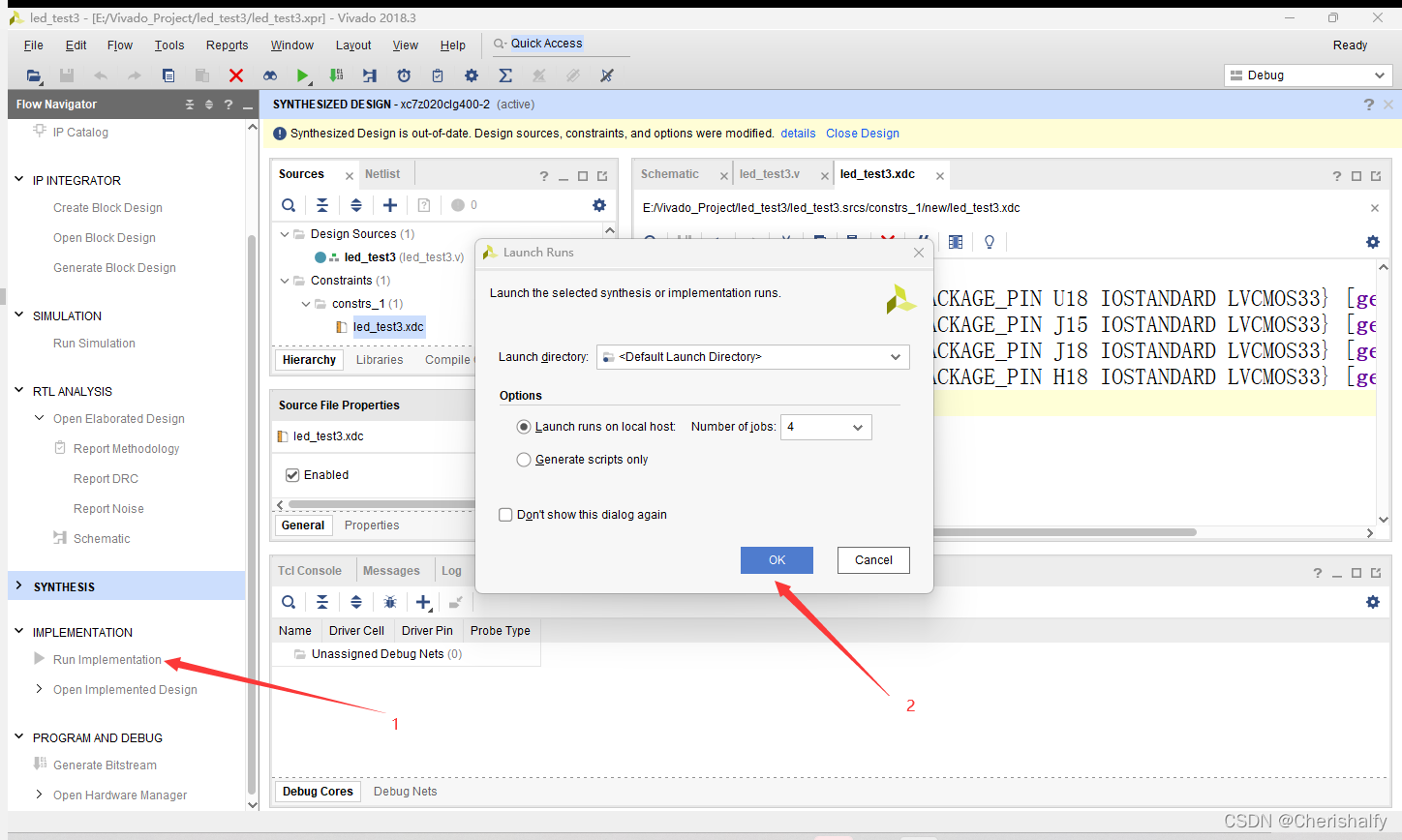The height and width of the screenshot is (840, 1402).
Task: Search in the Sources panel
Action: point(289,205)
